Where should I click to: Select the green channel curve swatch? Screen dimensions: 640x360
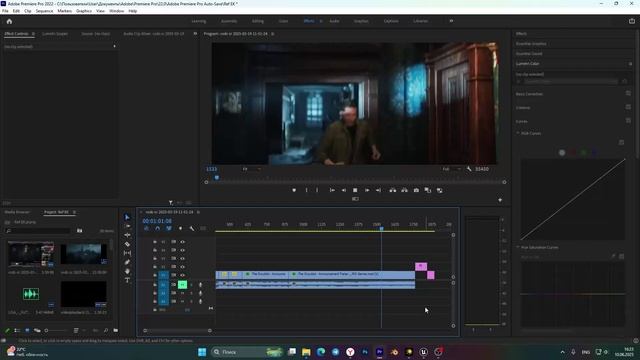click(x=584, y=153)
